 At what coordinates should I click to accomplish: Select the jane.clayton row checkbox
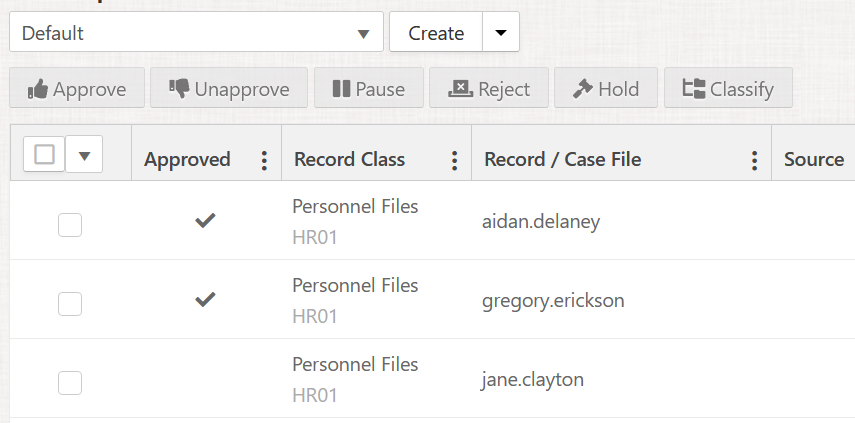[x=70, y=382]
